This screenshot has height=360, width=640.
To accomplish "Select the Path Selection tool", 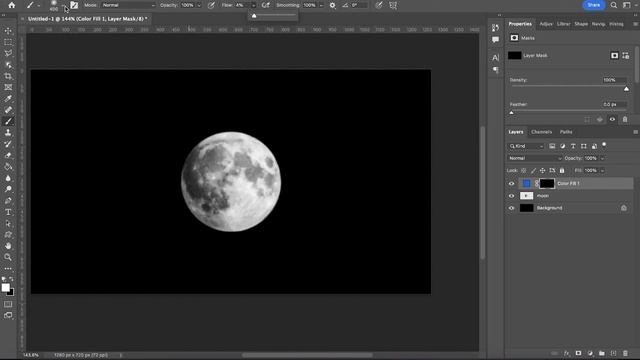I will tap(8, 224).
